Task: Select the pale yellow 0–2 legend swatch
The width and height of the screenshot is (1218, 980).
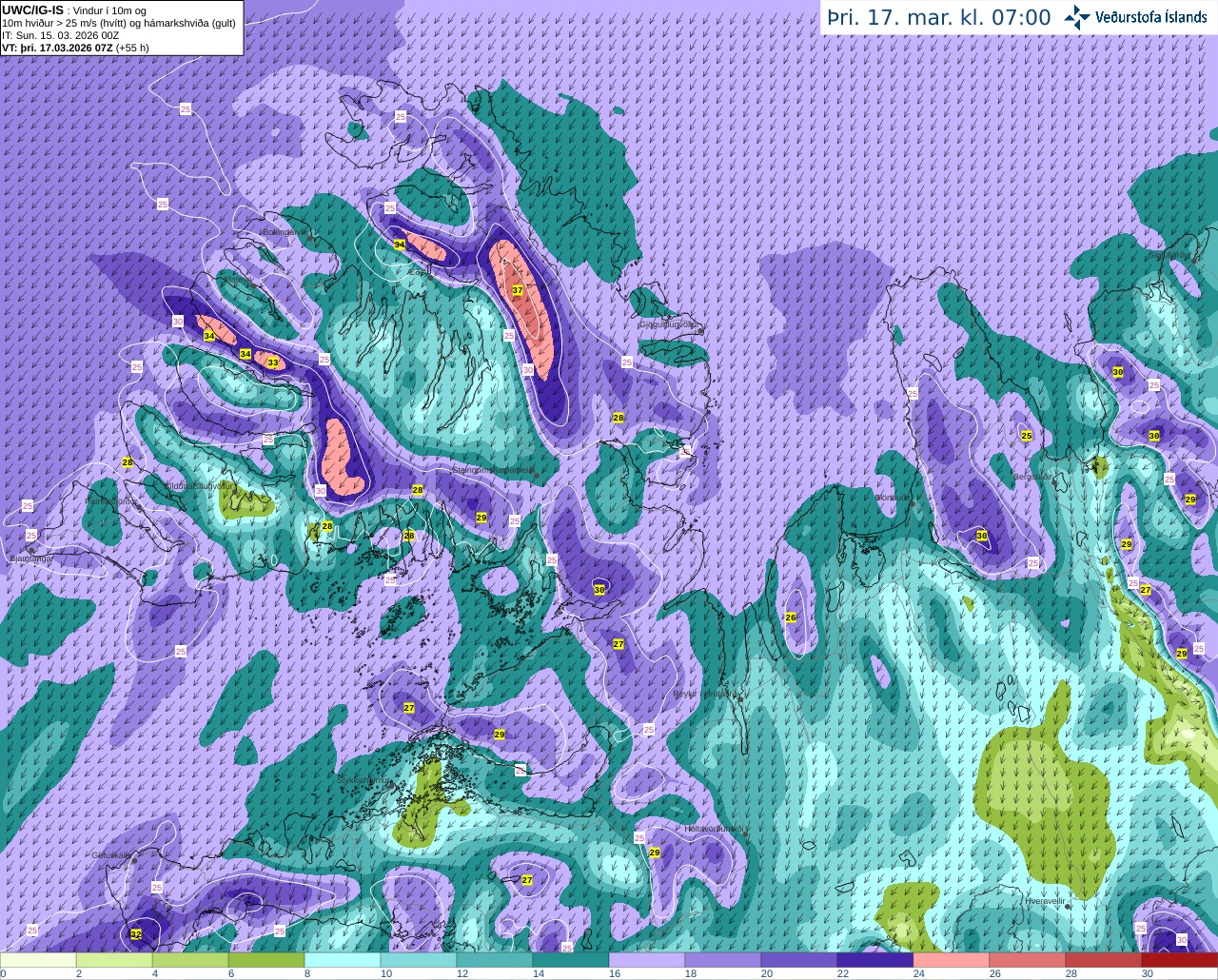Action: coord(38,960)
